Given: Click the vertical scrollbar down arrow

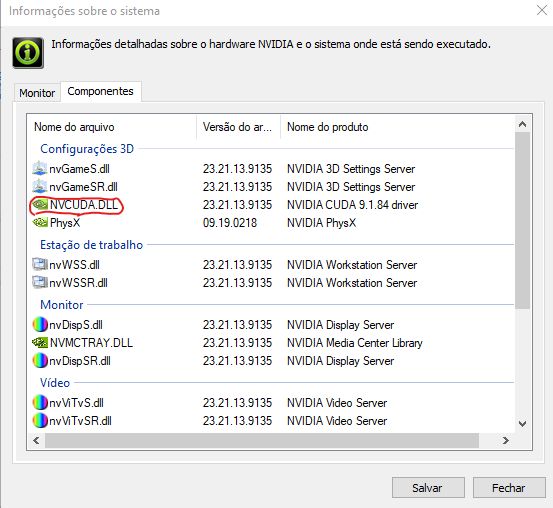Looking at the screenshot, I should point(523,423).
